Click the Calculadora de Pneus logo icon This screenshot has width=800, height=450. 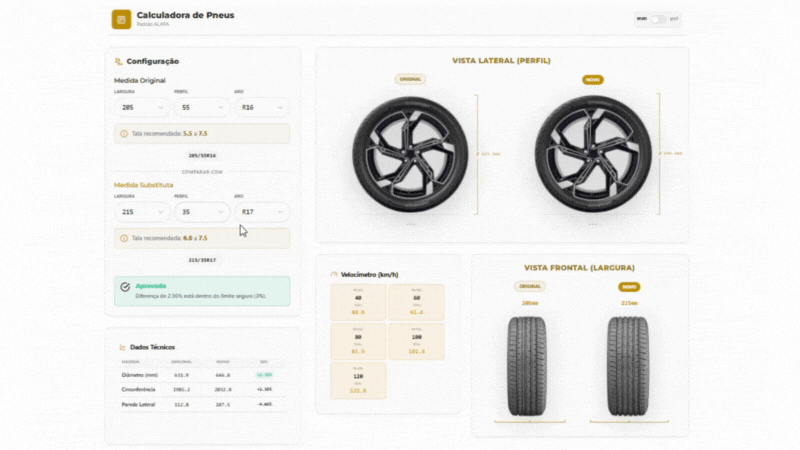click(x=121, y=19)
